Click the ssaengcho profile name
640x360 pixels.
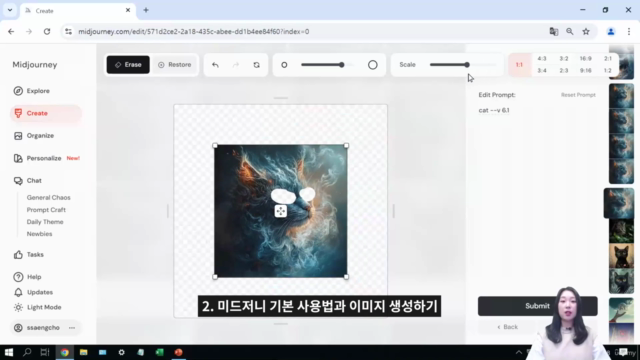coord(43,328)
